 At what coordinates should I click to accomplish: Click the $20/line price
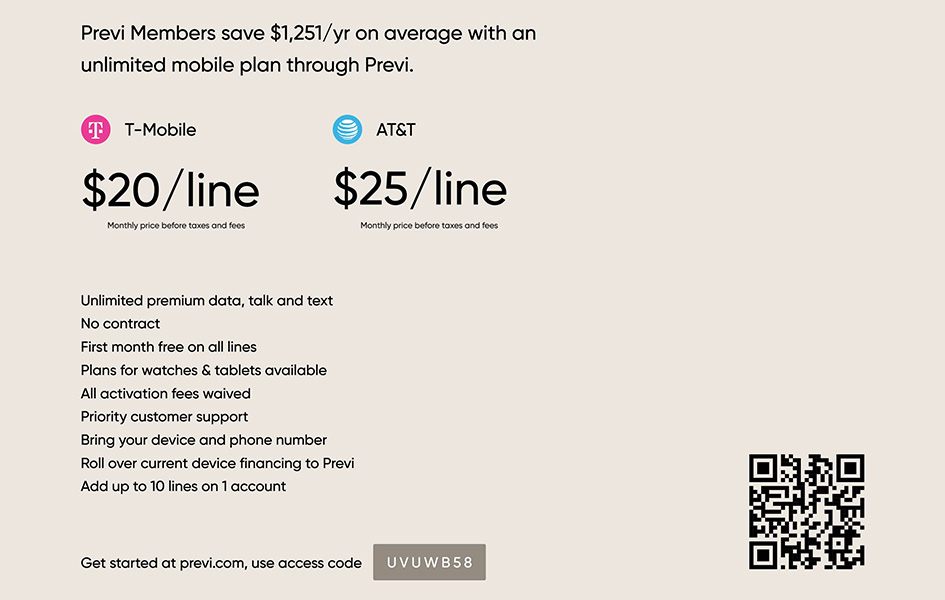pos(171,190)
